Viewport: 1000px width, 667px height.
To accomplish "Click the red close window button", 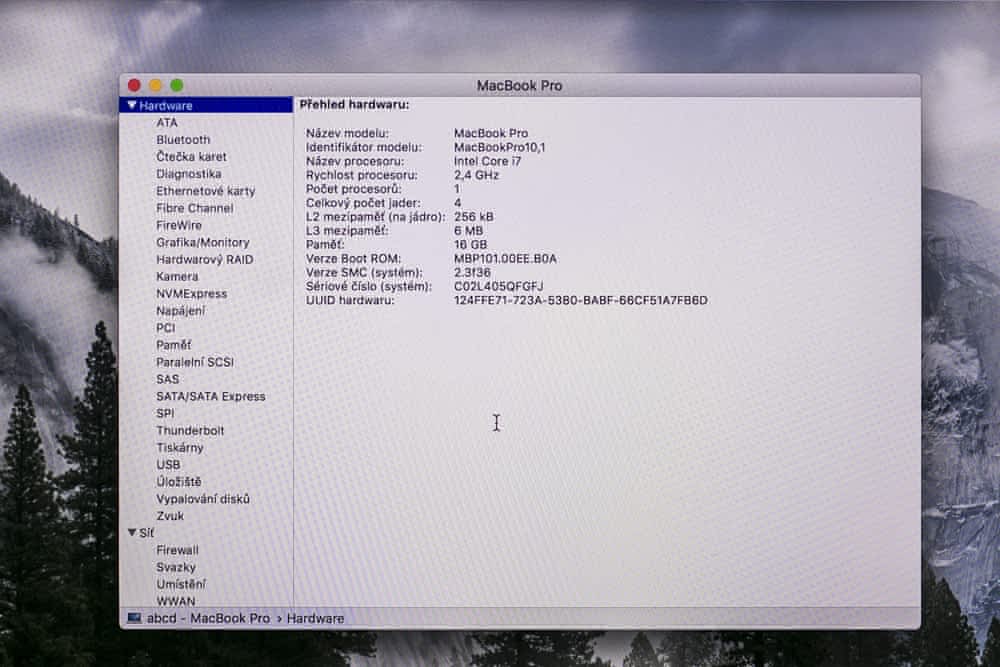I will click(x=134, y=85).
